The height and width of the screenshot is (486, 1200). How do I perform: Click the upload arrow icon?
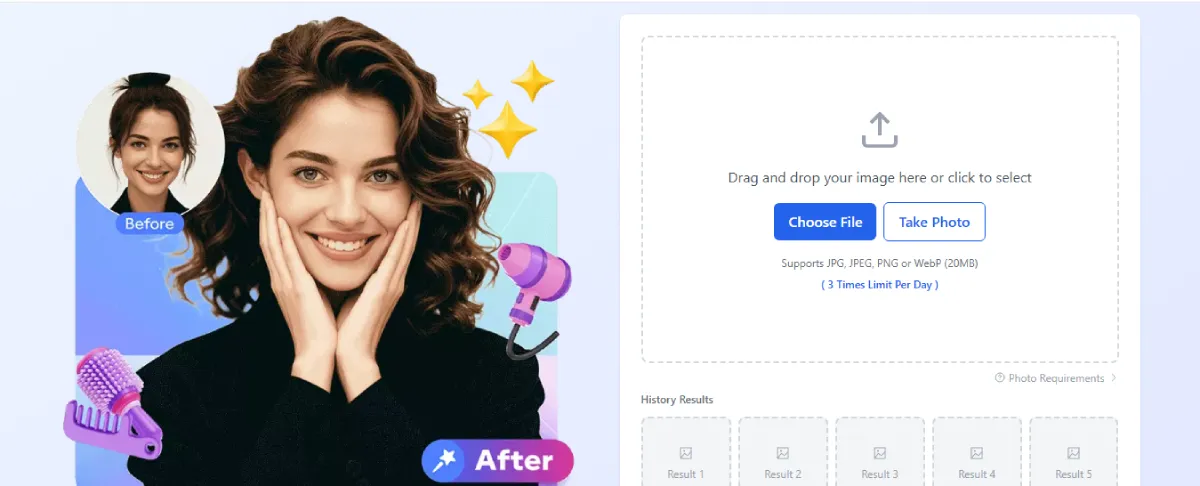click(879, 130)
